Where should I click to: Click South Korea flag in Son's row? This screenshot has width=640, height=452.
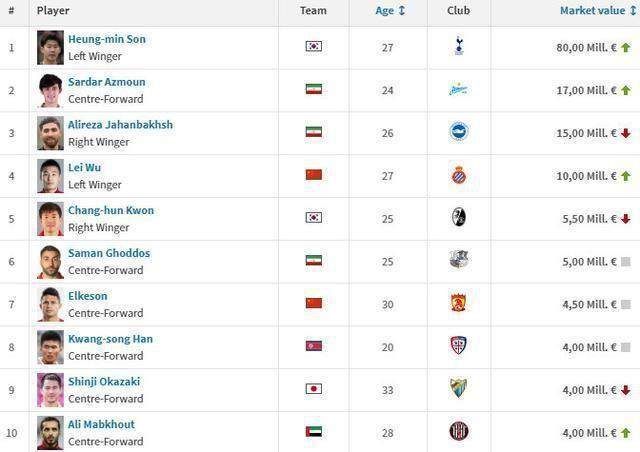(x=313, y=46)
